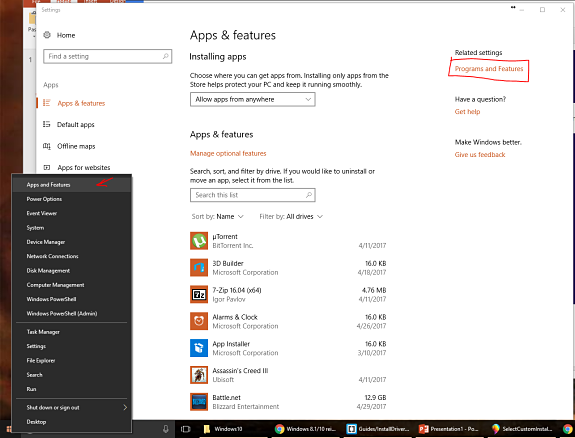Click the Offline maps sidebar icon
The width and height of the screenshot is (575, 438).
click(47, 146)
